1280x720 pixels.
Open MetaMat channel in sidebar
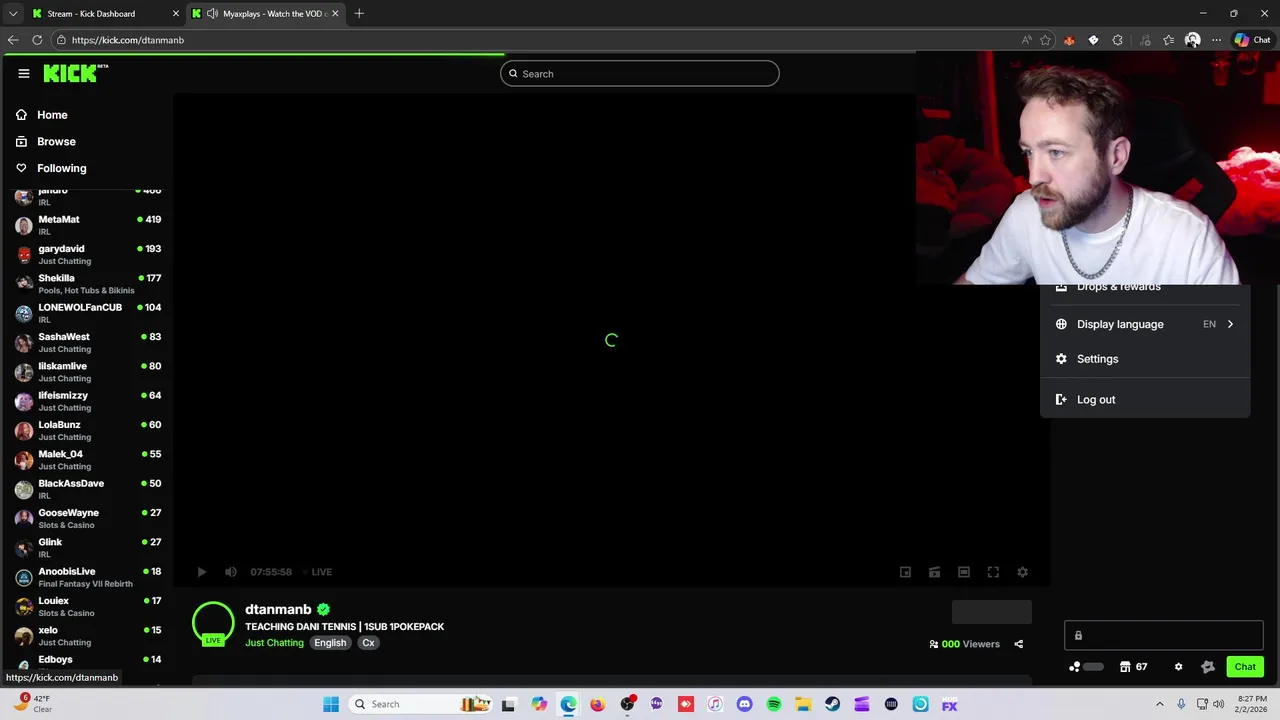[x=88, y=225]
